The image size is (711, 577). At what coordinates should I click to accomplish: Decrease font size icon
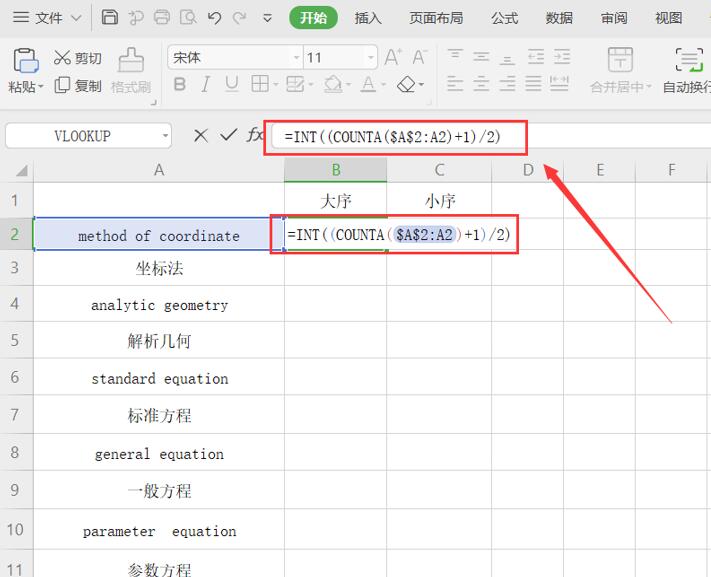click(x=419, y=57)
